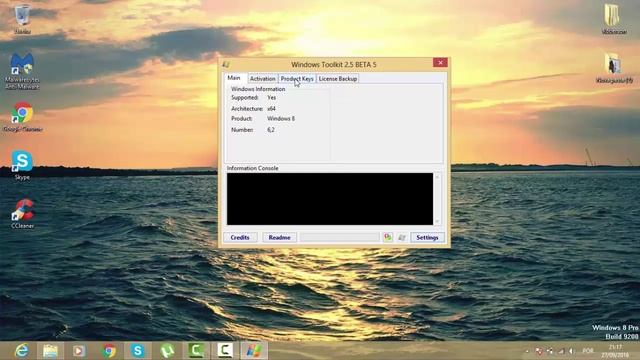Click the POR language indicator
Screen dimensions: 640x360
pos(588,351)
